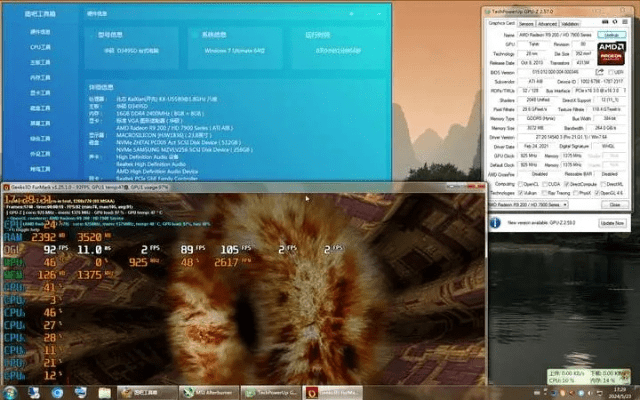
Task: Open the Validation tab in GPU-Z
Action: (571, 22)
